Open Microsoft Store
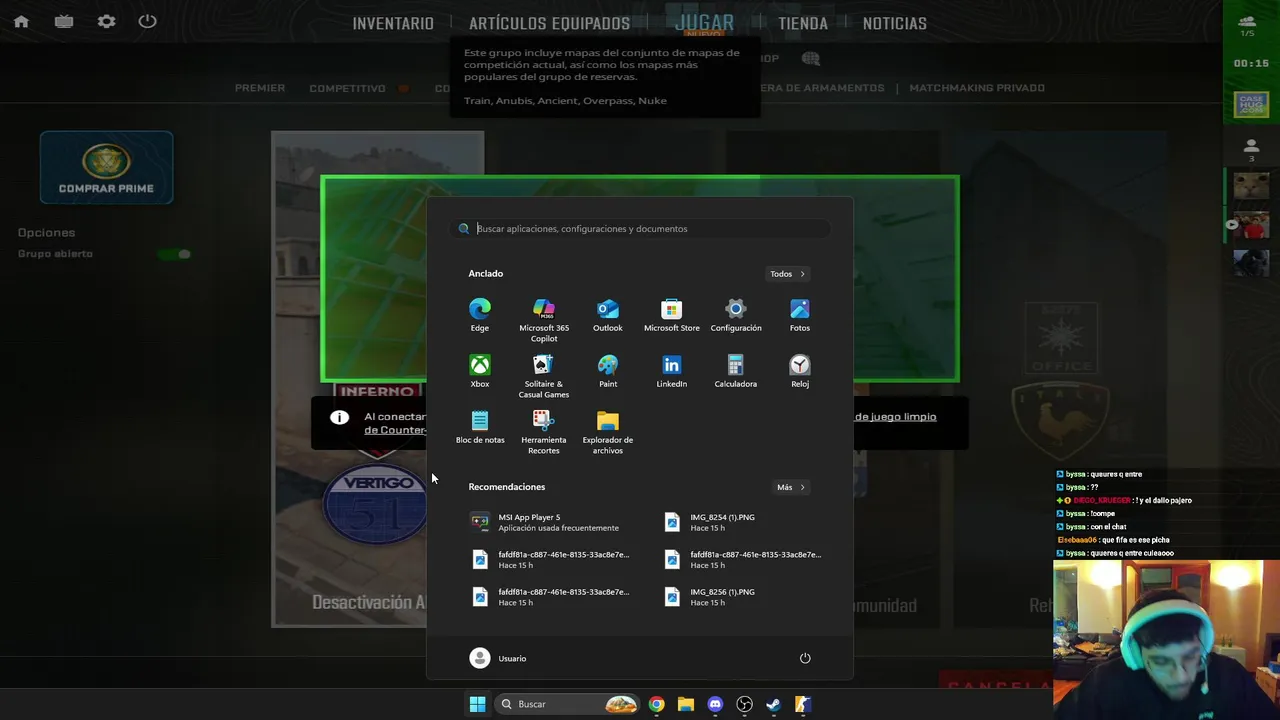Screen dimensions: 1280x720 click(672, 315)
